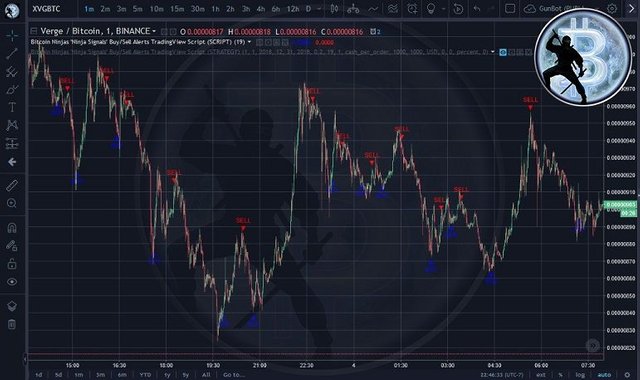Click the timezone clock (UTC-7) label
Screen dimensions: 640x380
[x=502, y=374]
